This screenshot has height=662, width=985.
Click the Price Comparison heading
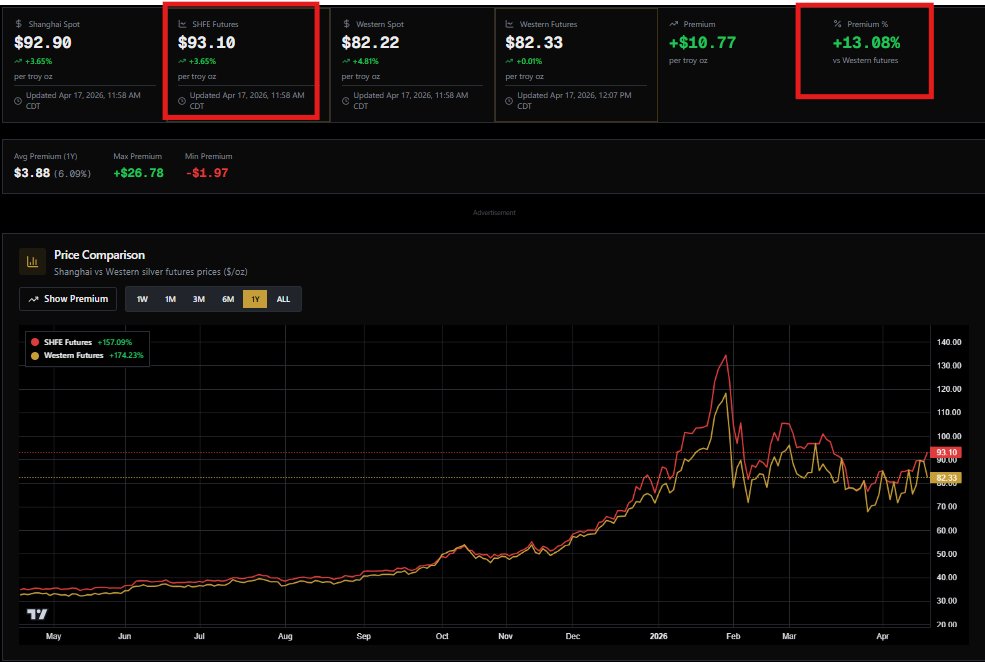[x=99, y=255]
